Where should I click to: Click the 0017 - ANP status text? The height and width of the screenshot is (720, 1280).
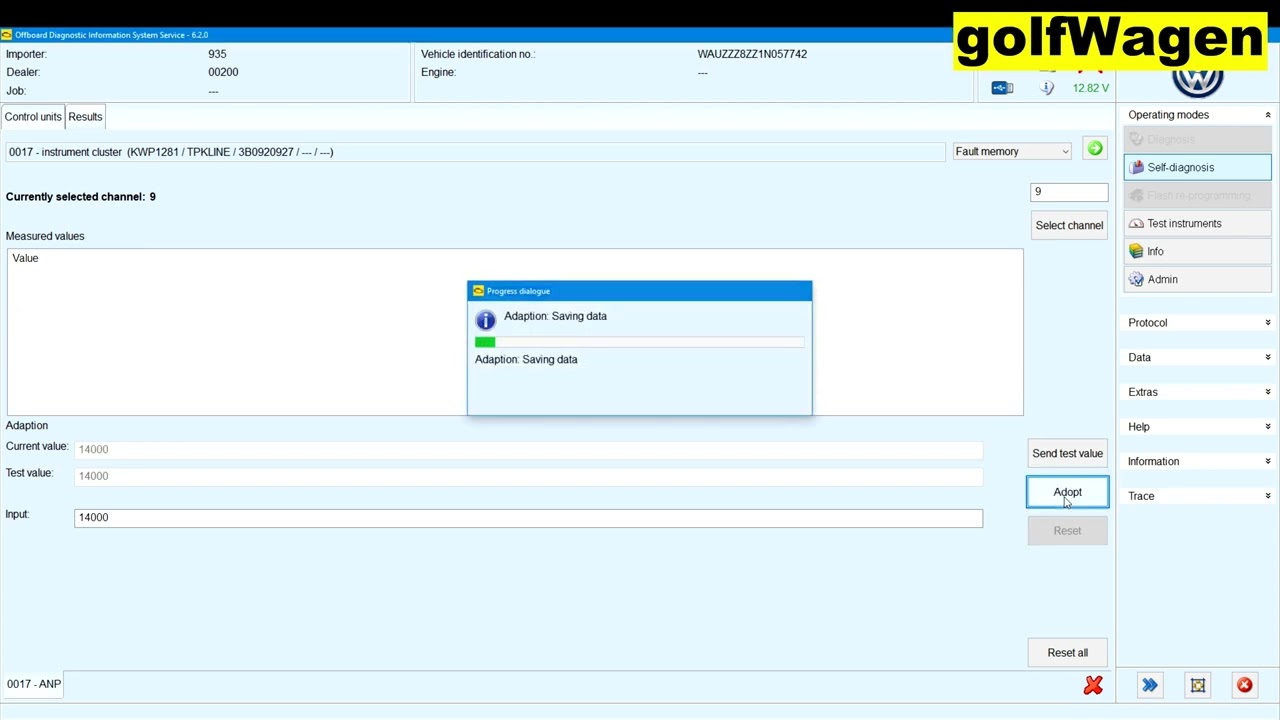(x=34, y=684)
